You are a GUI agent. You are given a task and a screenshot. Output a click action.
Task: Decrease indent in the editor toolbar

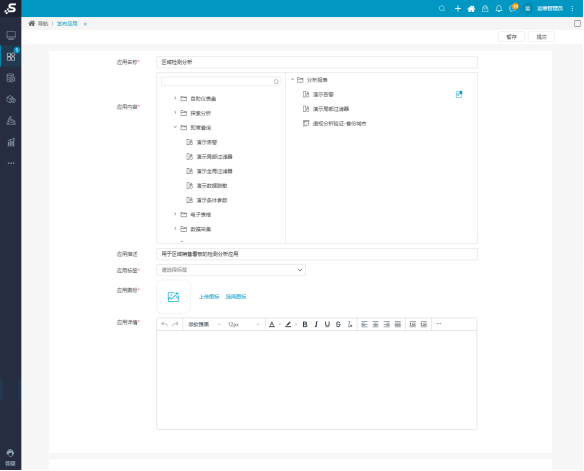[x=412, y=324]
